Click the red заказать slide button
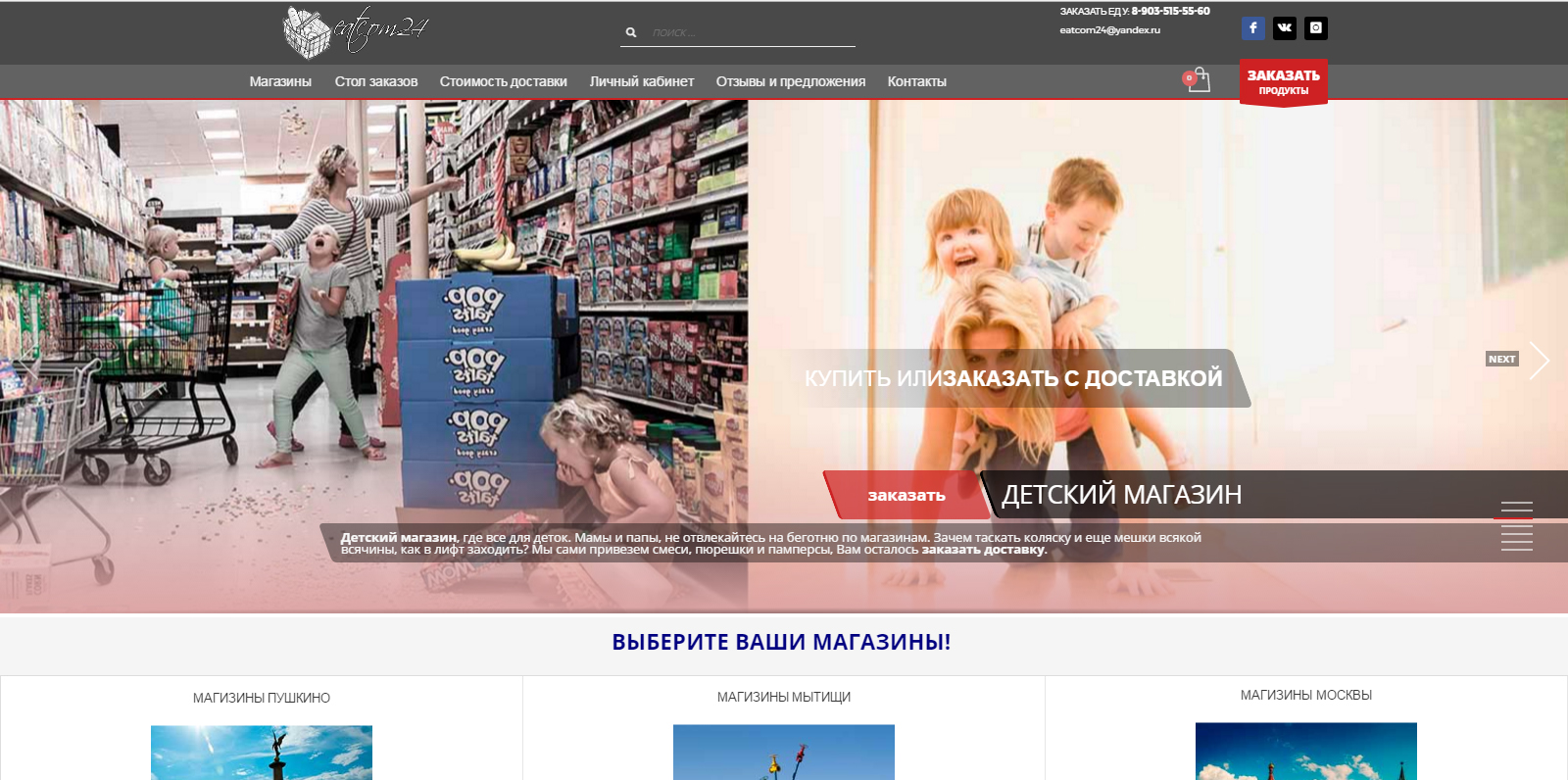1568x780 pixels. pos(906,496)
